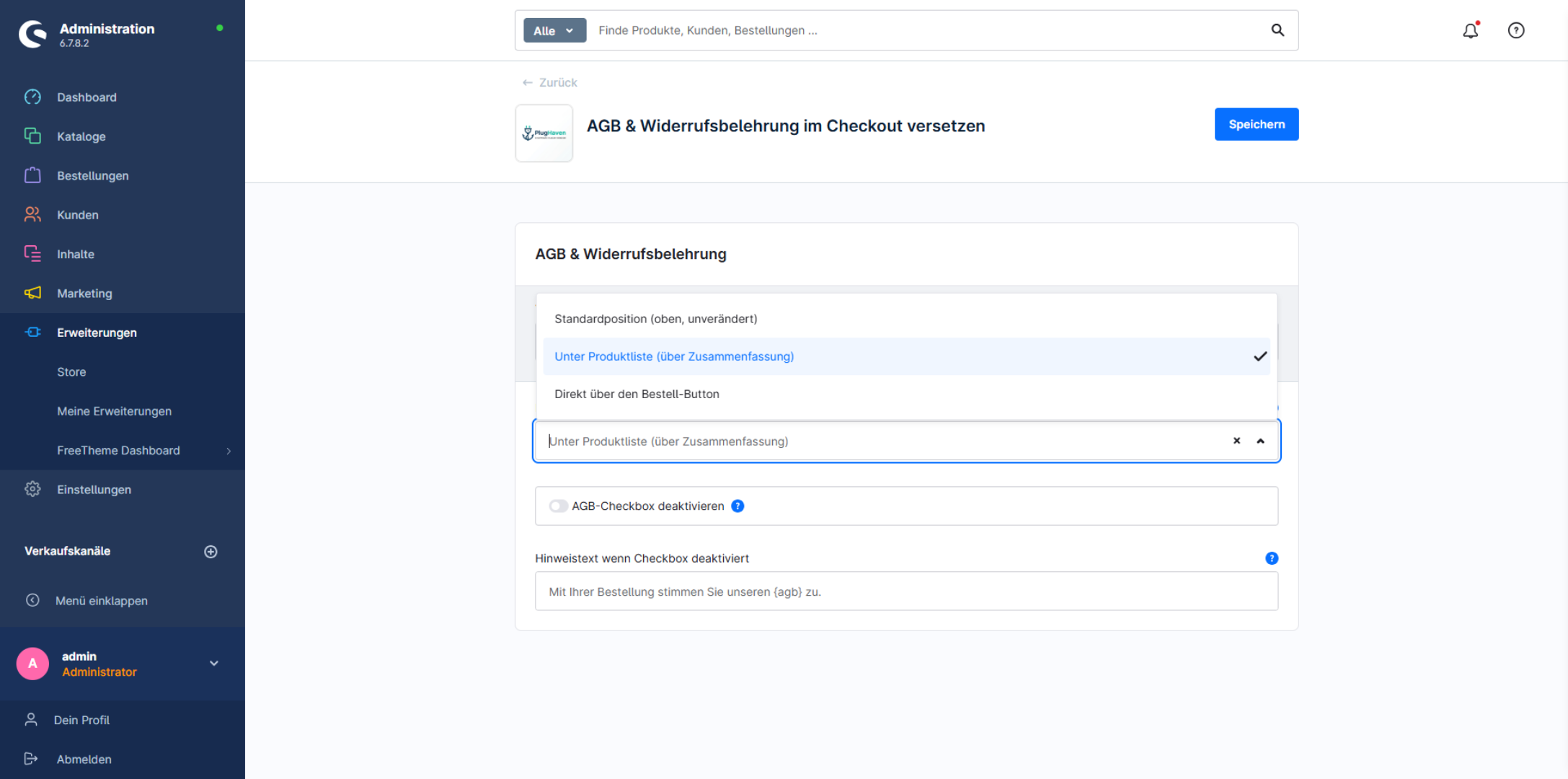Viewport: 1568px width, 779px height.
Task: Click the search magnifier icon
Action: pos(1277,30)
